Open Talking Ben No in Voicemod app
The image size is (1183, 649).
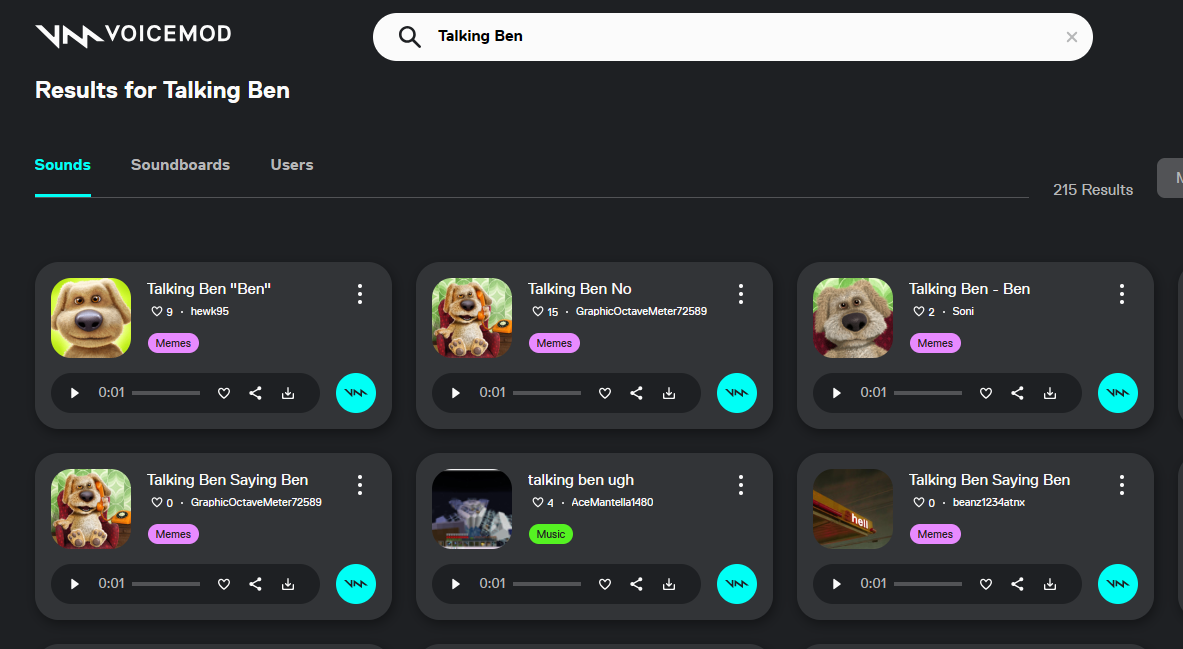pyautogui.click(x=737, y=393)
